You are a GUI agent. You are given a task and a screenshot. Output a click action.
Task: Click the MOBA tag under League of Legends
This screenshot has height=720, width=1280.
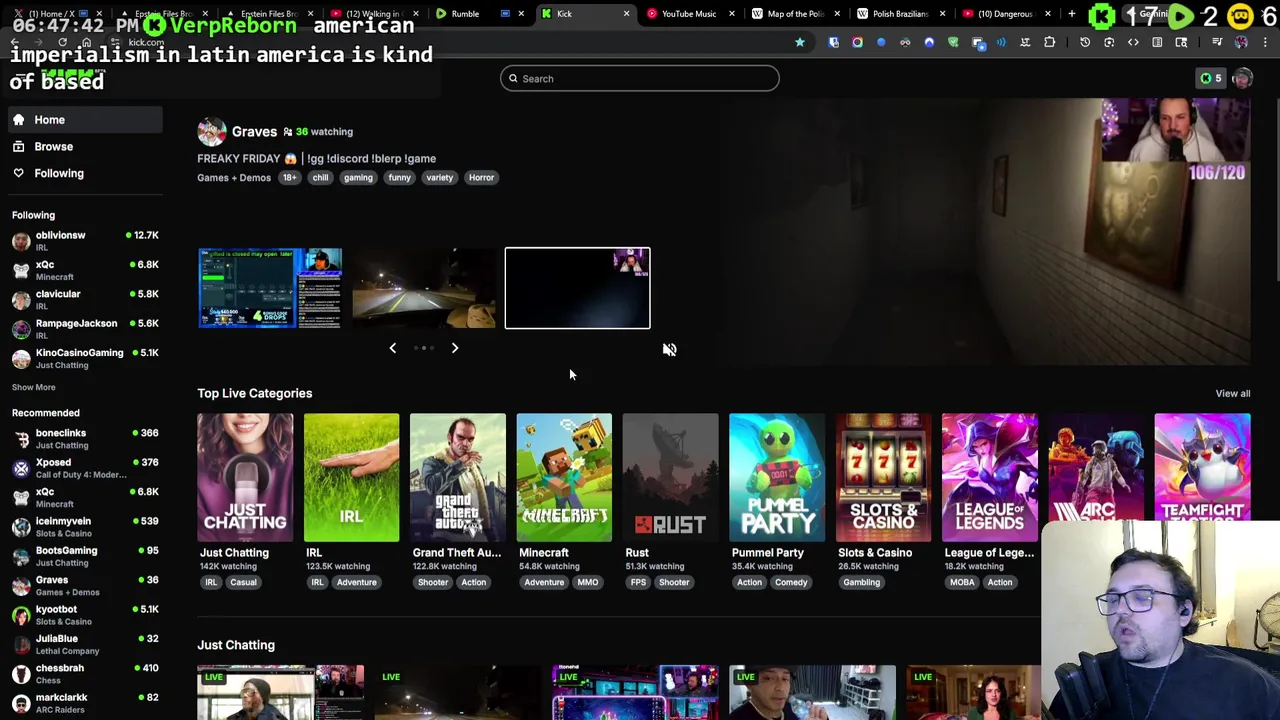tap(962, 583)
